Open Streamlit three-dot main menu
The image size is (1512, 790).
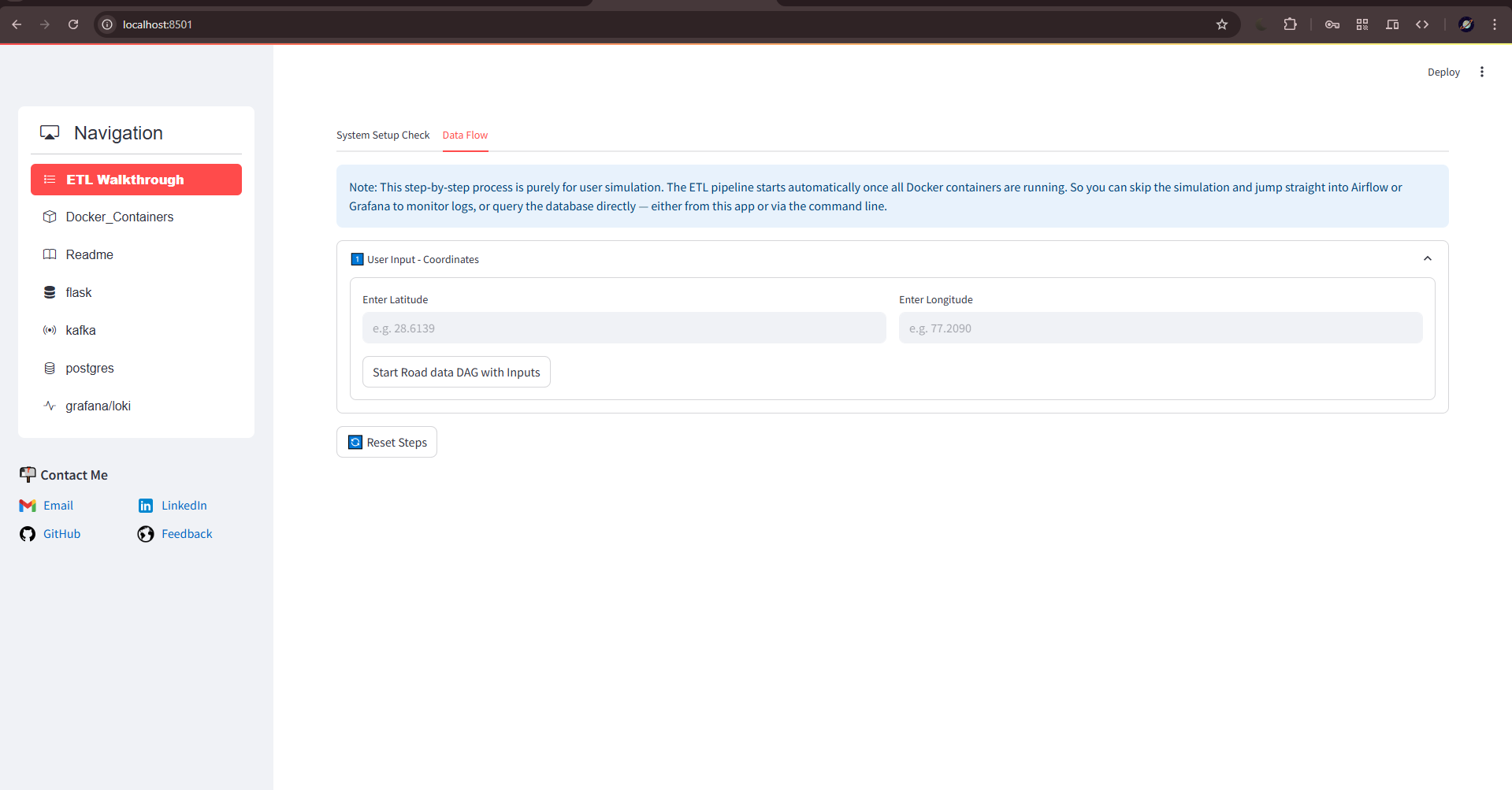click(x=1481, y=72)
